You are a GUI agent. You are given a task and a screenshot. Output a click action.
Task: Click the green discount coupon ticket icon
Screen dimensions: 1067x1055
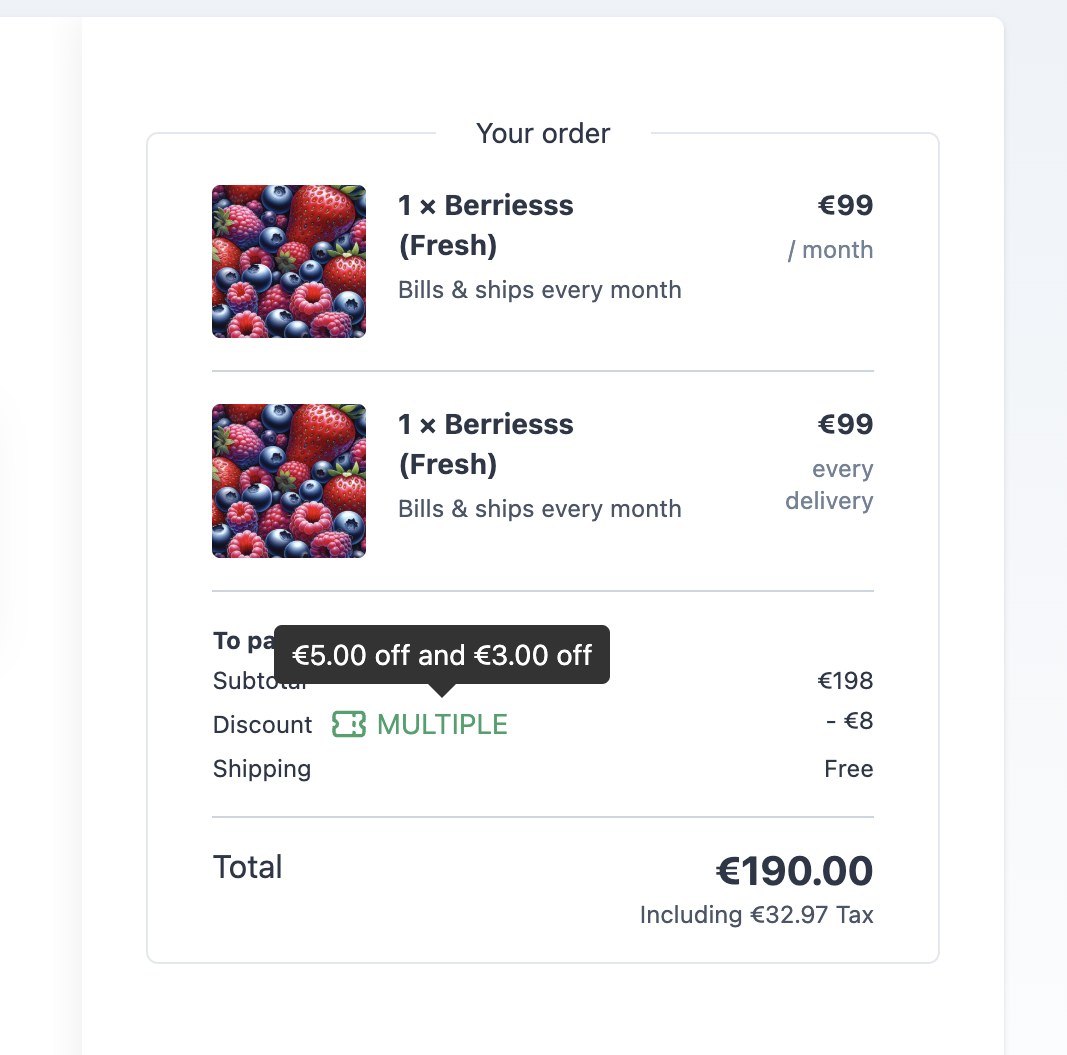pyautogui.click(x=348, y=724)
